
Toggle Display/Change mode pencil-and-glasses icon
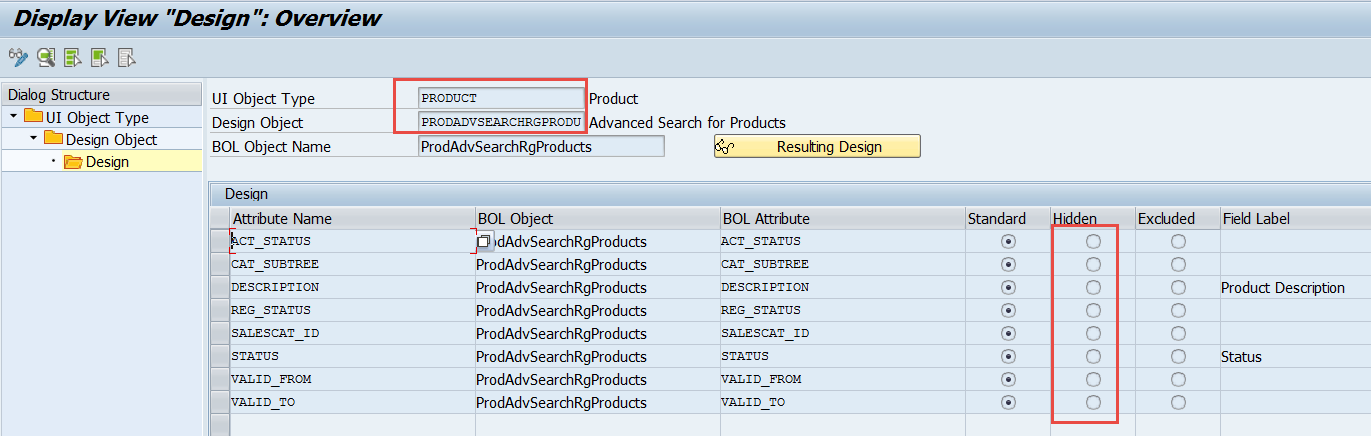tap(18, 58)
